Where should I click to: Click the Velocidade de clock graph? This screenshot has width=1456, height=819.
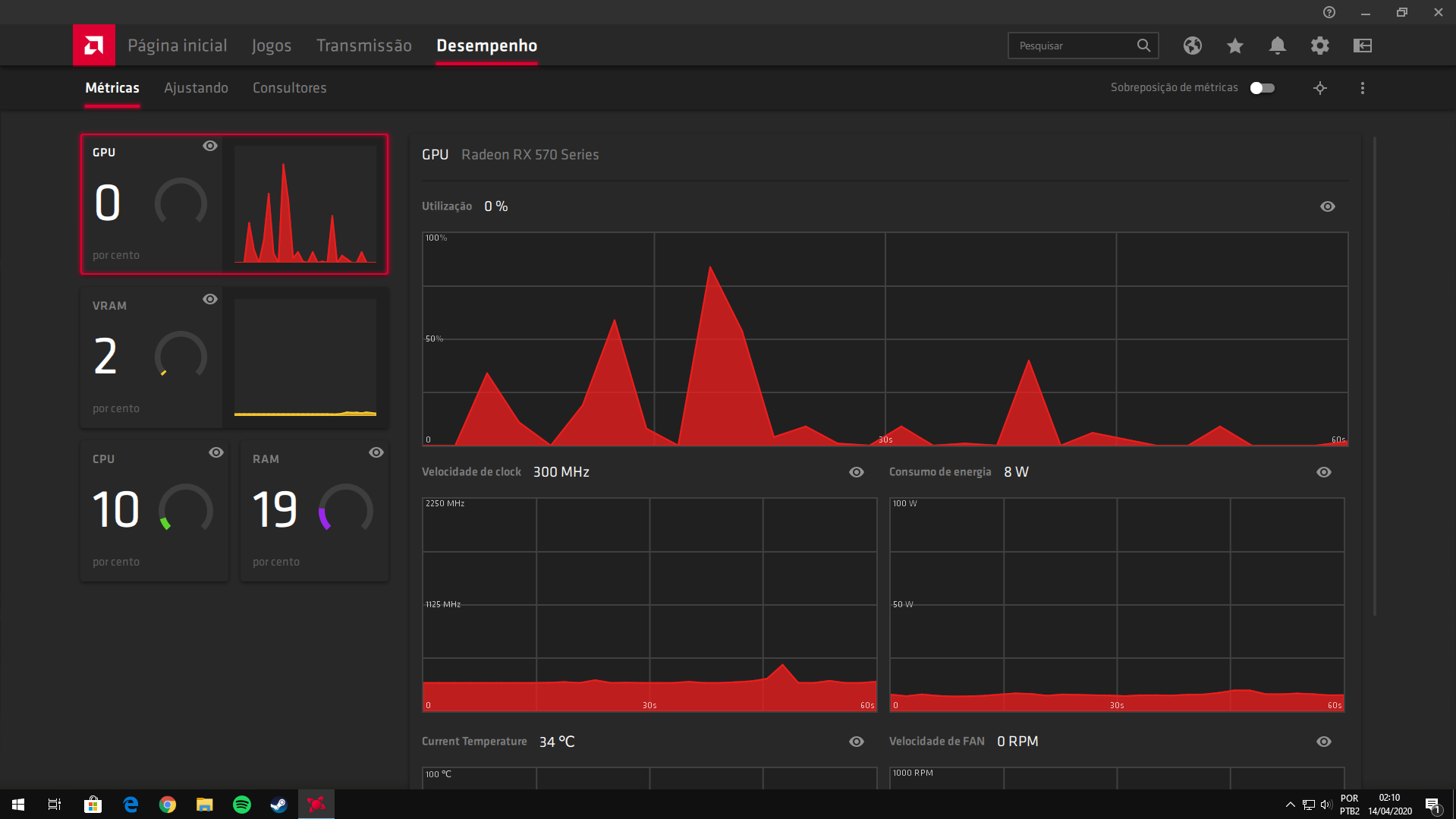pos(649,604)
